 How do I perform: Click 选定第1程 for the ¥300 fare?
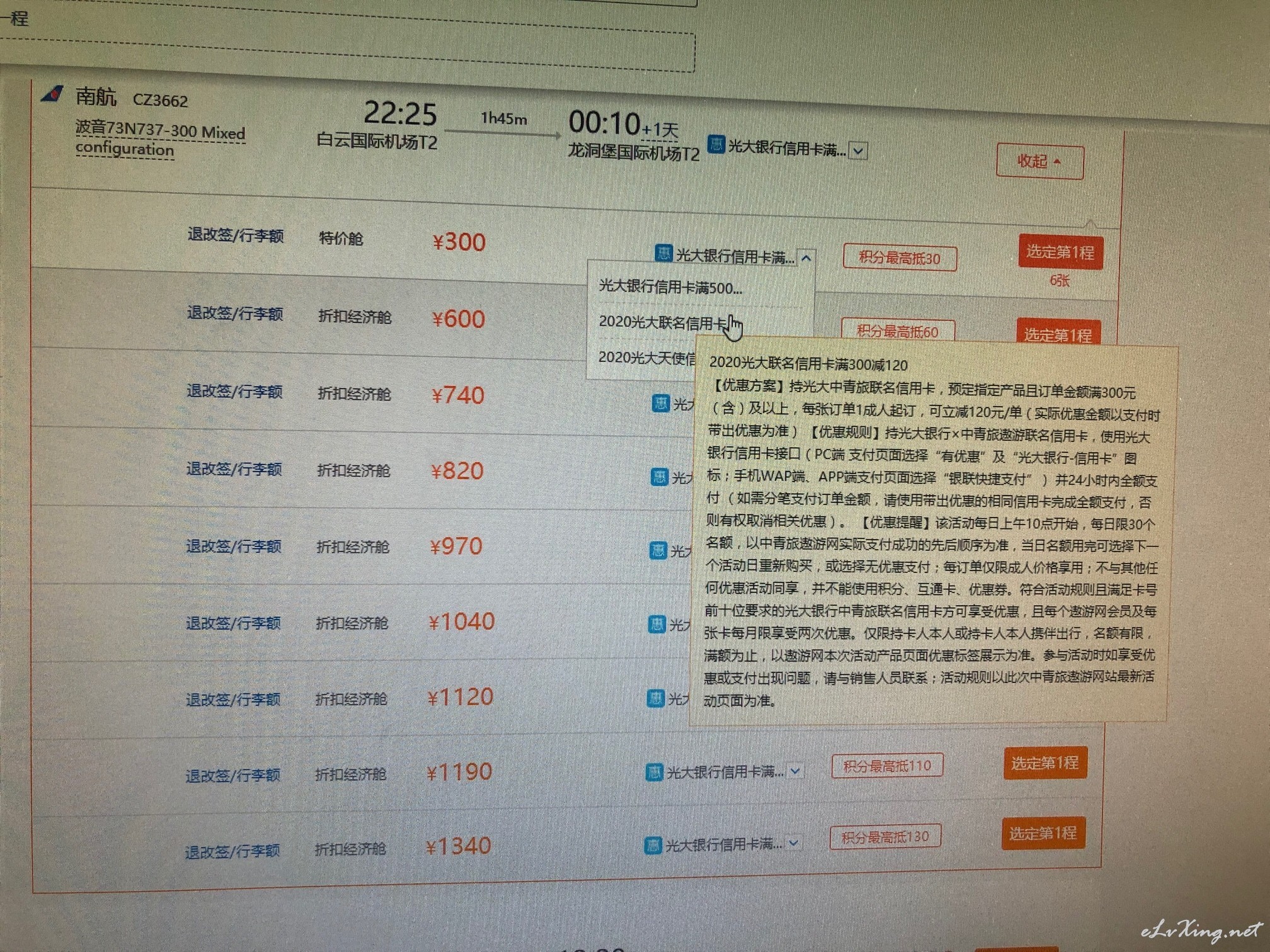(x=1061, y=252)
